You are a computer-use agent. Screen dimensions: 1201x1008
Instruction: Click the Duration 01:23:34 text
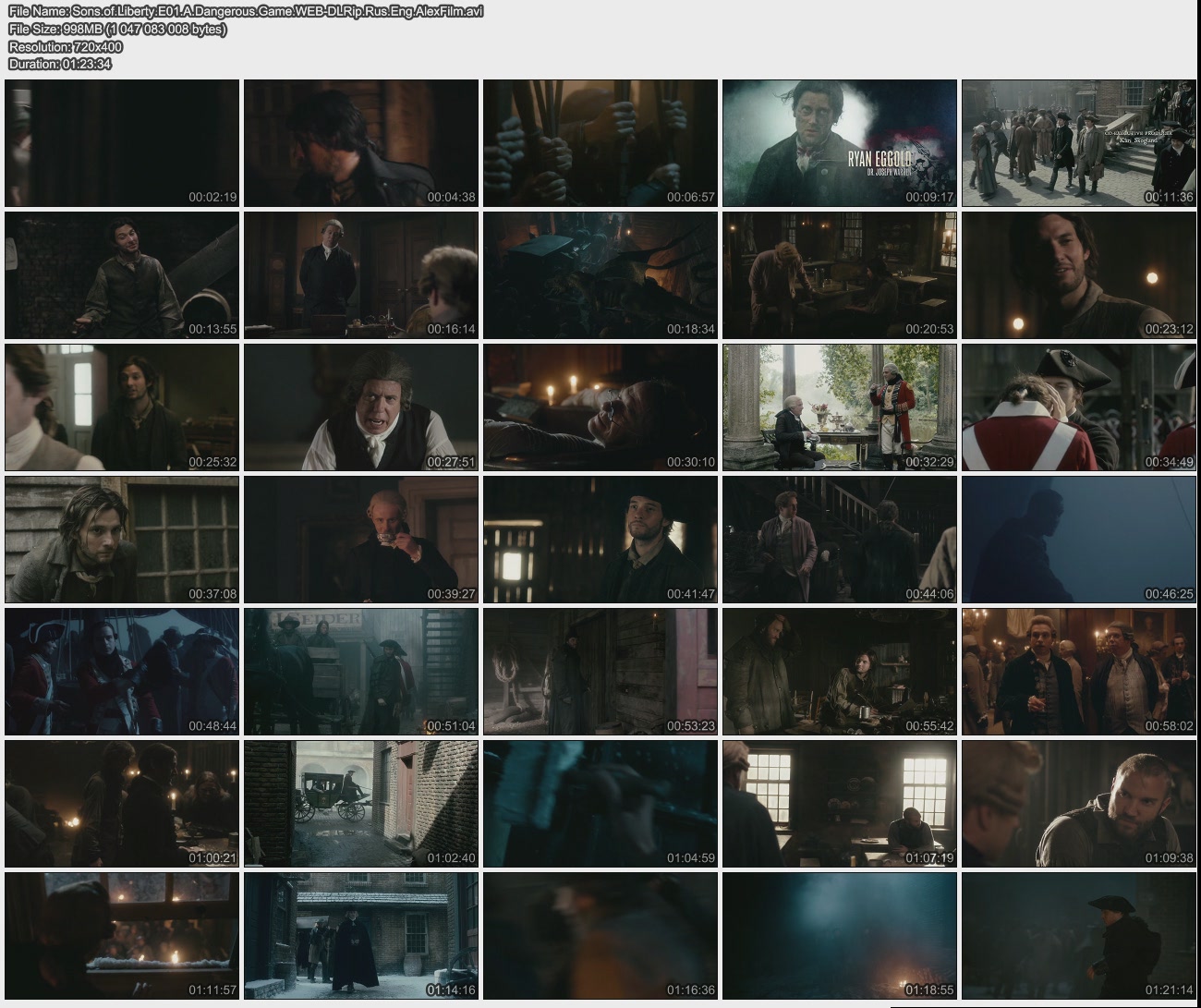60,64
